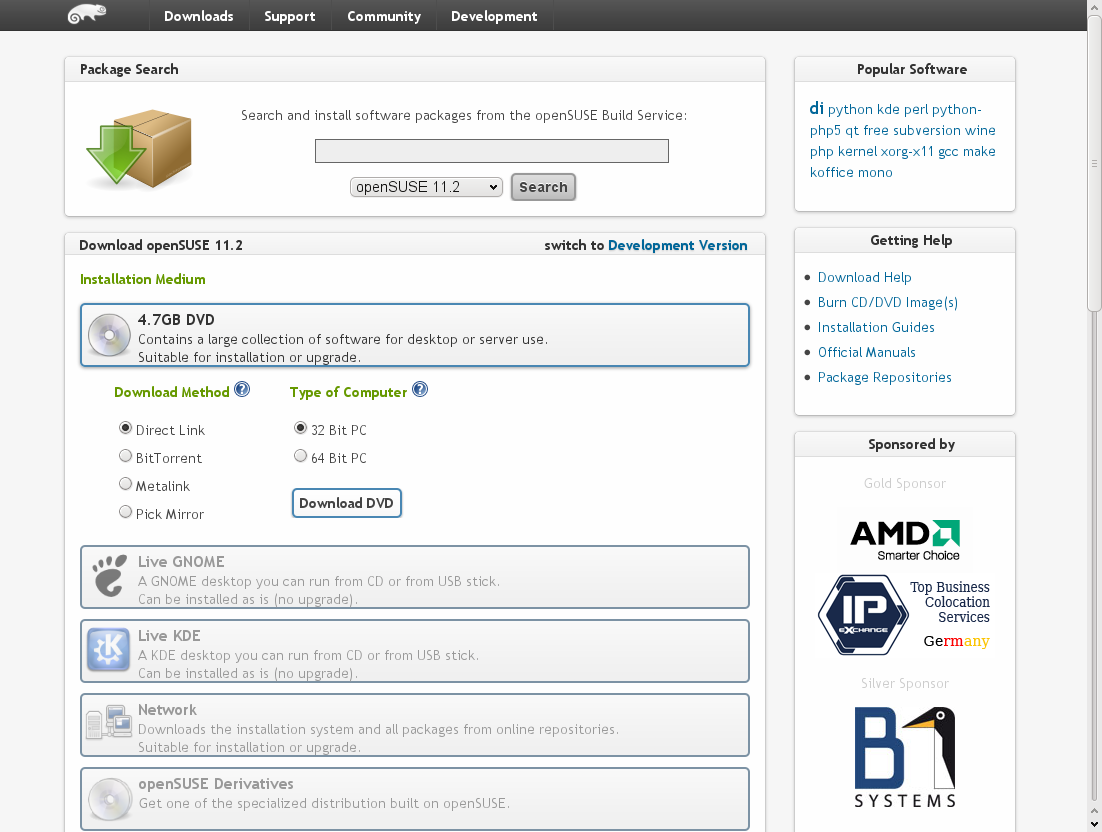Screen dimensions: 1102x832
Task: Click the openSUSE Derivatives disc icon
Action: 108,798
